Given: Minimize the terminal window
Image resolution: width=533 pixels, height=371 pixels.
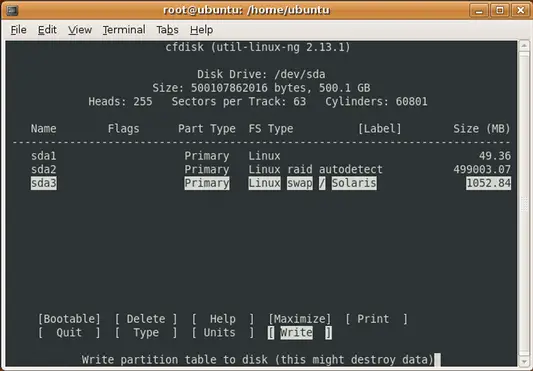Looking at the screenshot, I should [x=479, y=10].
